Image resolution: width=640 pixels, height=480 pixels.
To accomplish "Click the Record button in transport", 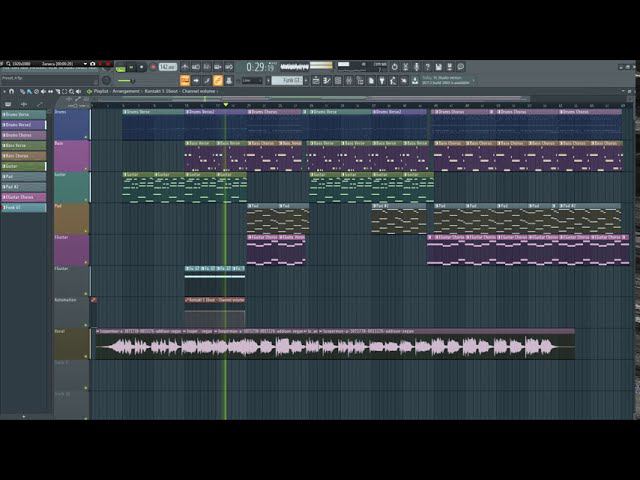I will pyautogui.click(x=153, y=67).
